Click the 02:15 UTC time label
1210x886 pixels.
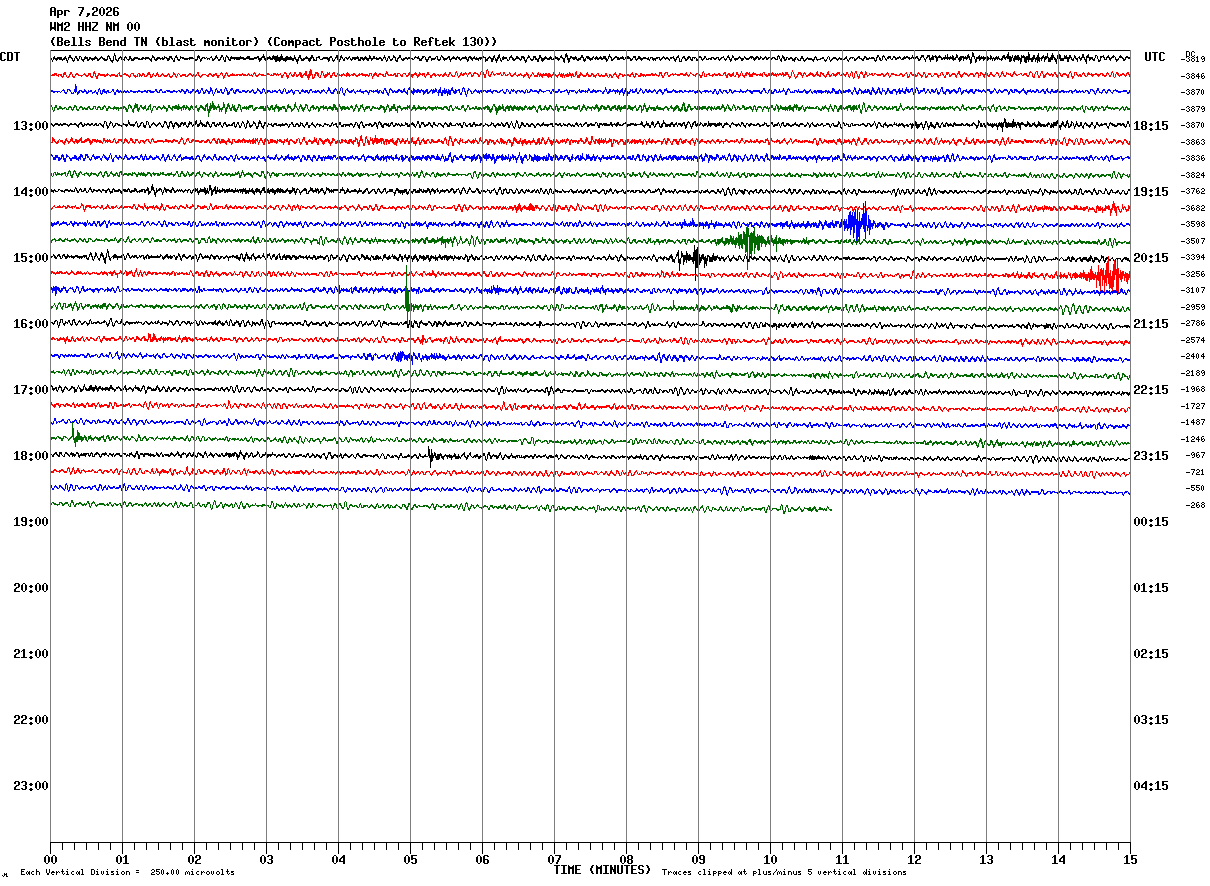point(1151,654)
